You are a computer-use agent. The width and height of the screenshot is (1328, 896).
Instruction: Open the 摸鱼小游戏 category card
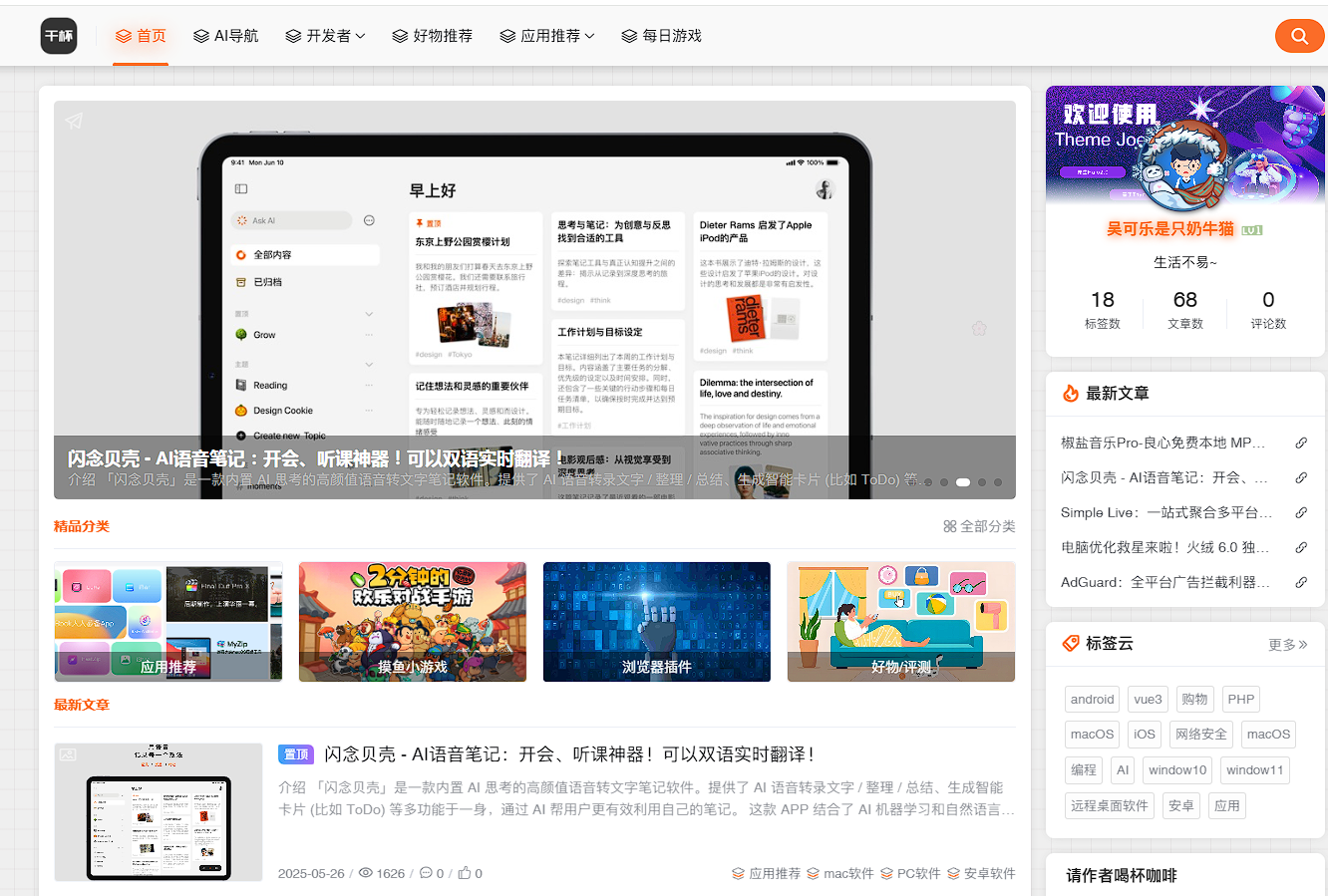(x=413, y=622)
